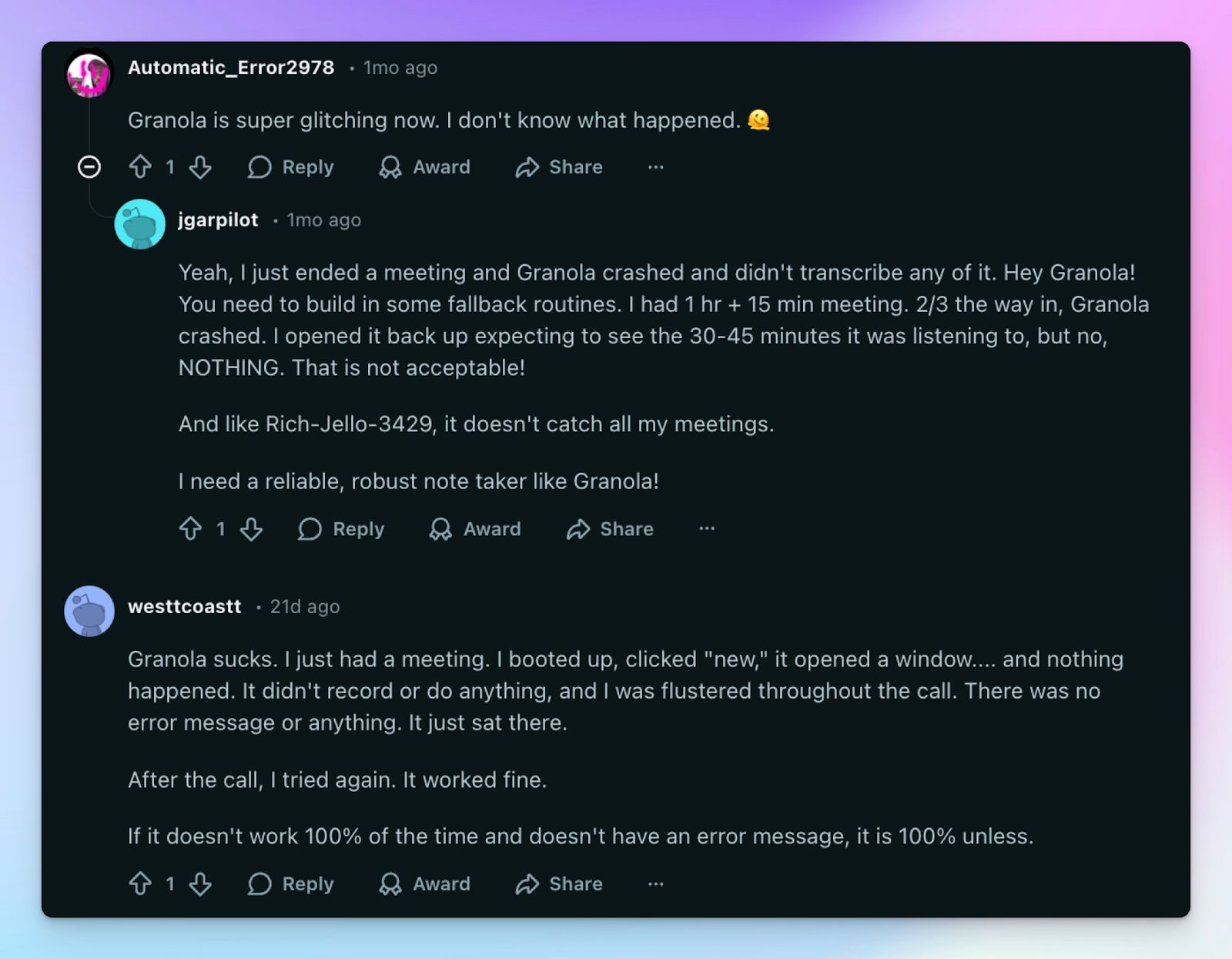
Task: Open more options on westtcoastt's comment
Action: pos(655,884)
